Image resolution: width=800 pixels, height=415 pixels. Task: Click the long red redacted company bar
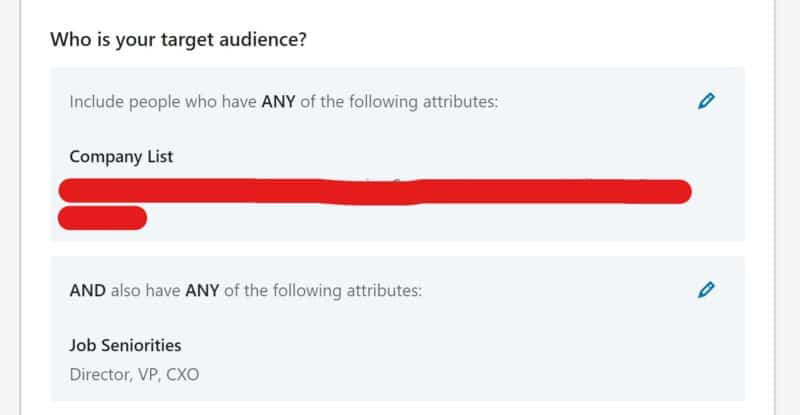(x=375, y=192)
